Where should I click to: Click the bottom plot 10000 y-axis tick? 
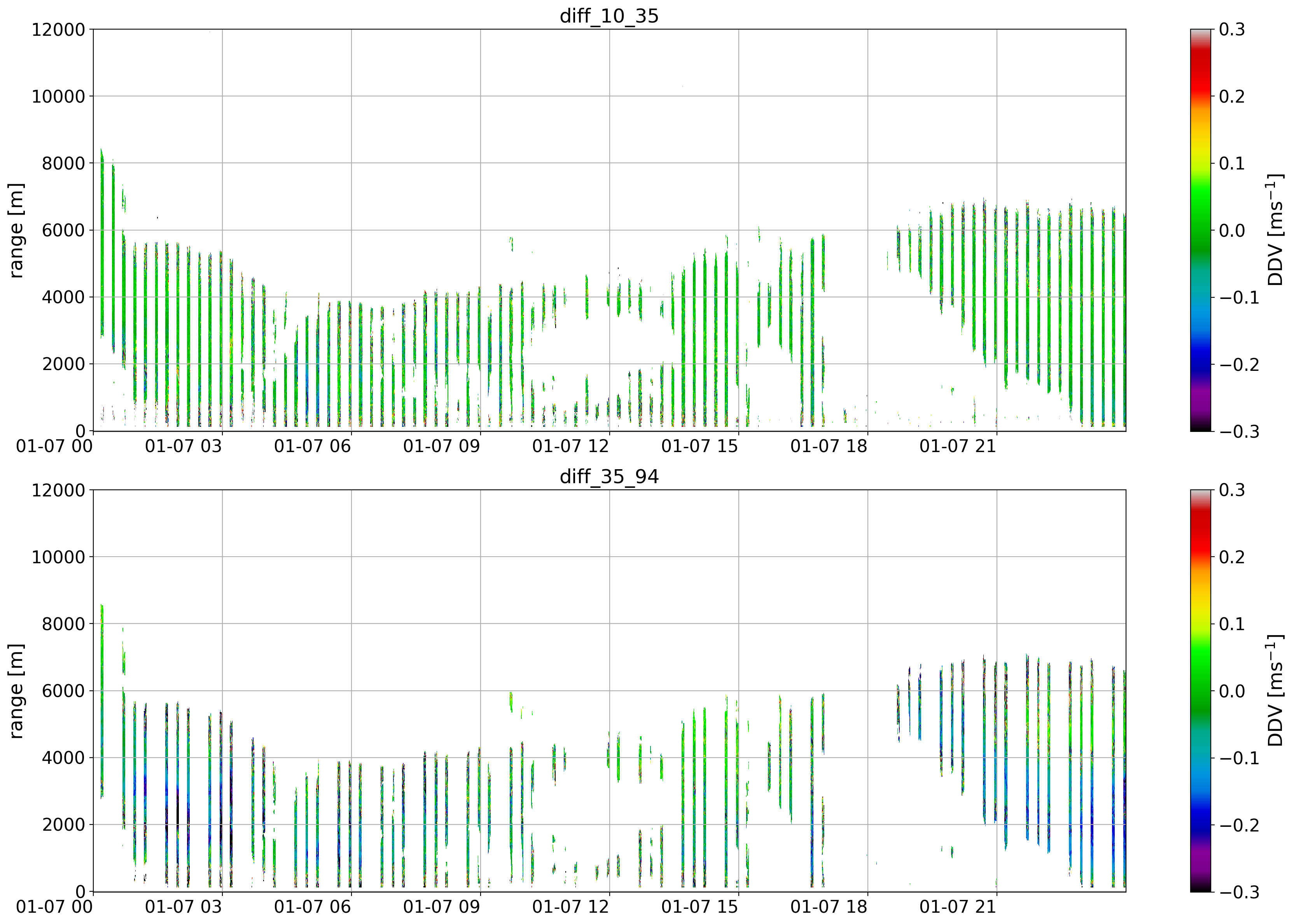point(58,557)
